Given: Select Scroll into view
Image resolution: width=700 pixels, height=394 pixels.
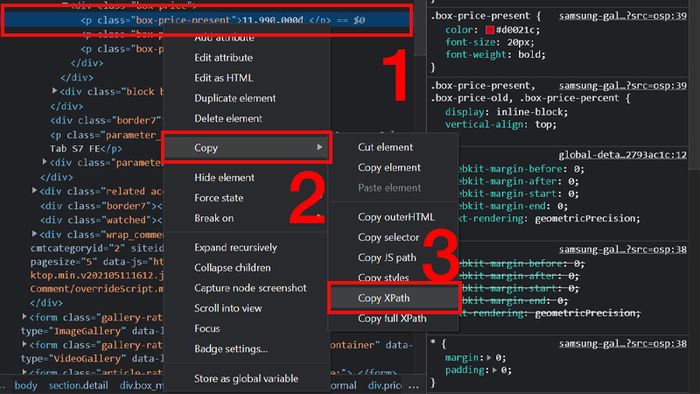Looking at the screenshot, I should tap(228, 308).
